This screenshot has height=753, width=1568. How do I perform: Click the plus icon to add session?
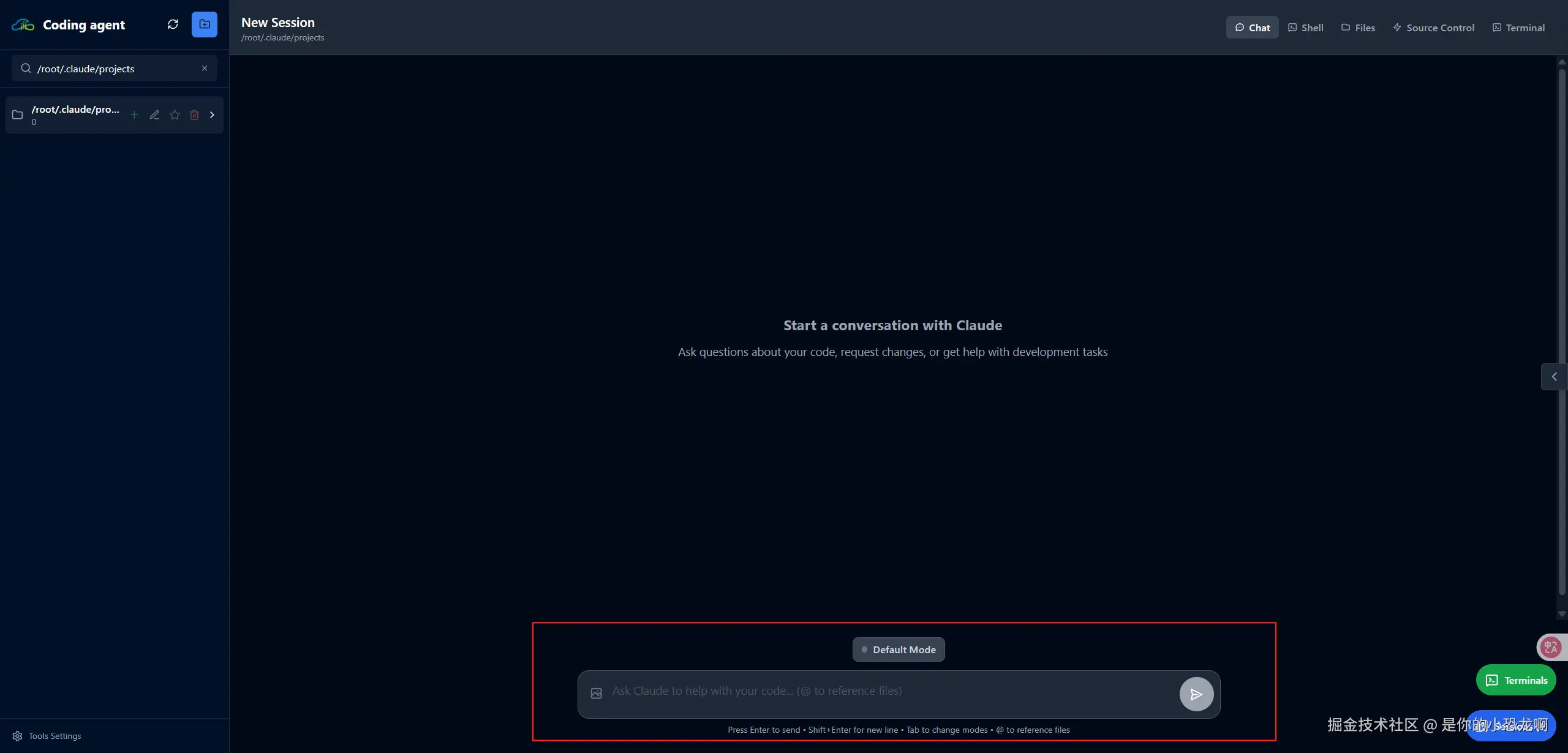134,115
